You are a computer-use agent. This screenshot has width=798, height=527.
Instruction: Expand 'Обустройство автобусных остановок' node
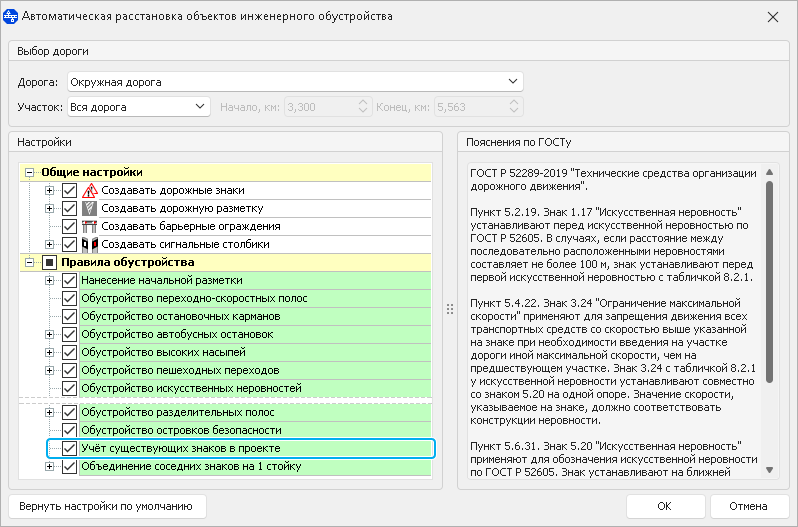(49, 335)
